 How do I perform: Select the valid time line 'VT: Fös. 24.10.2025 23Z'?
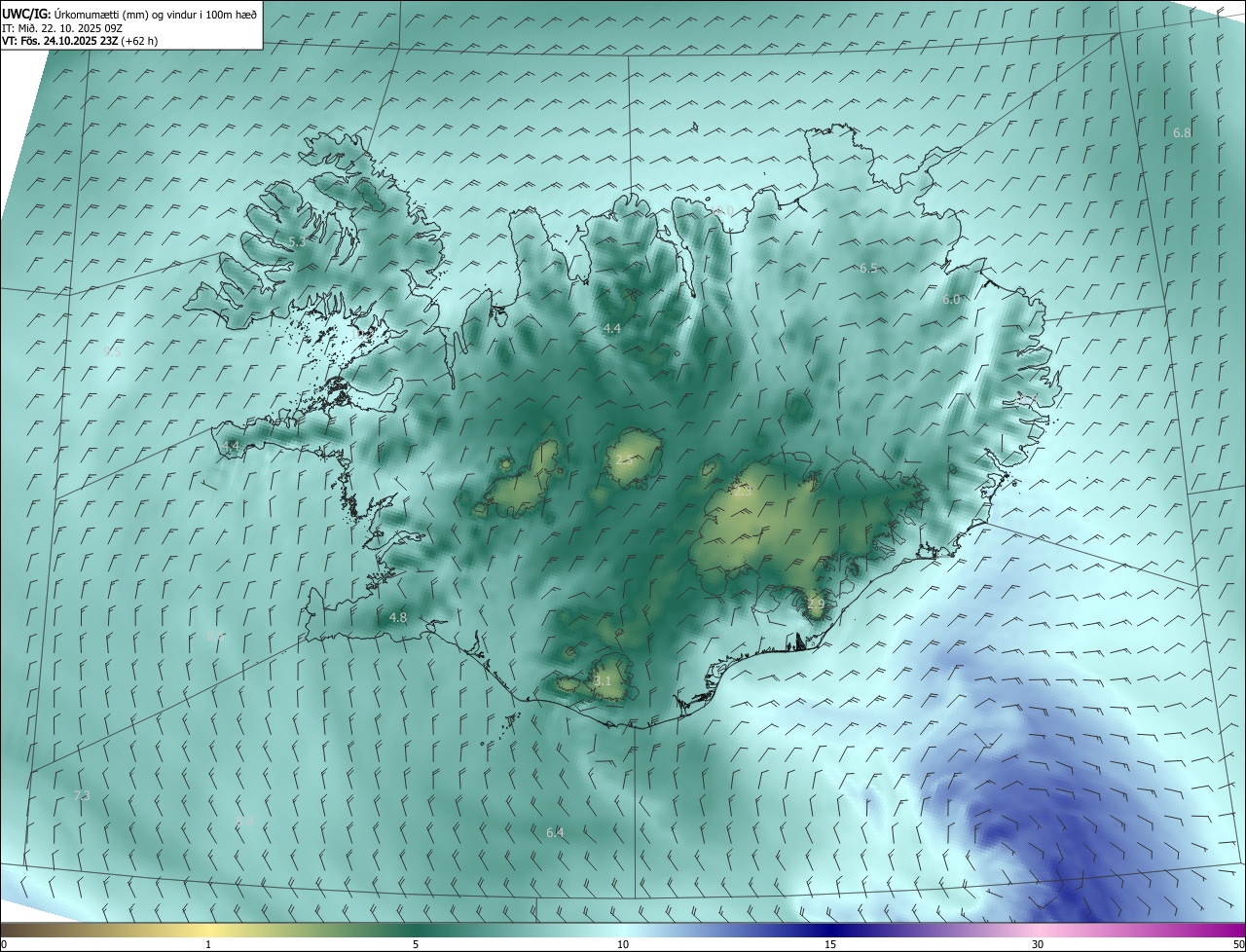60,41
